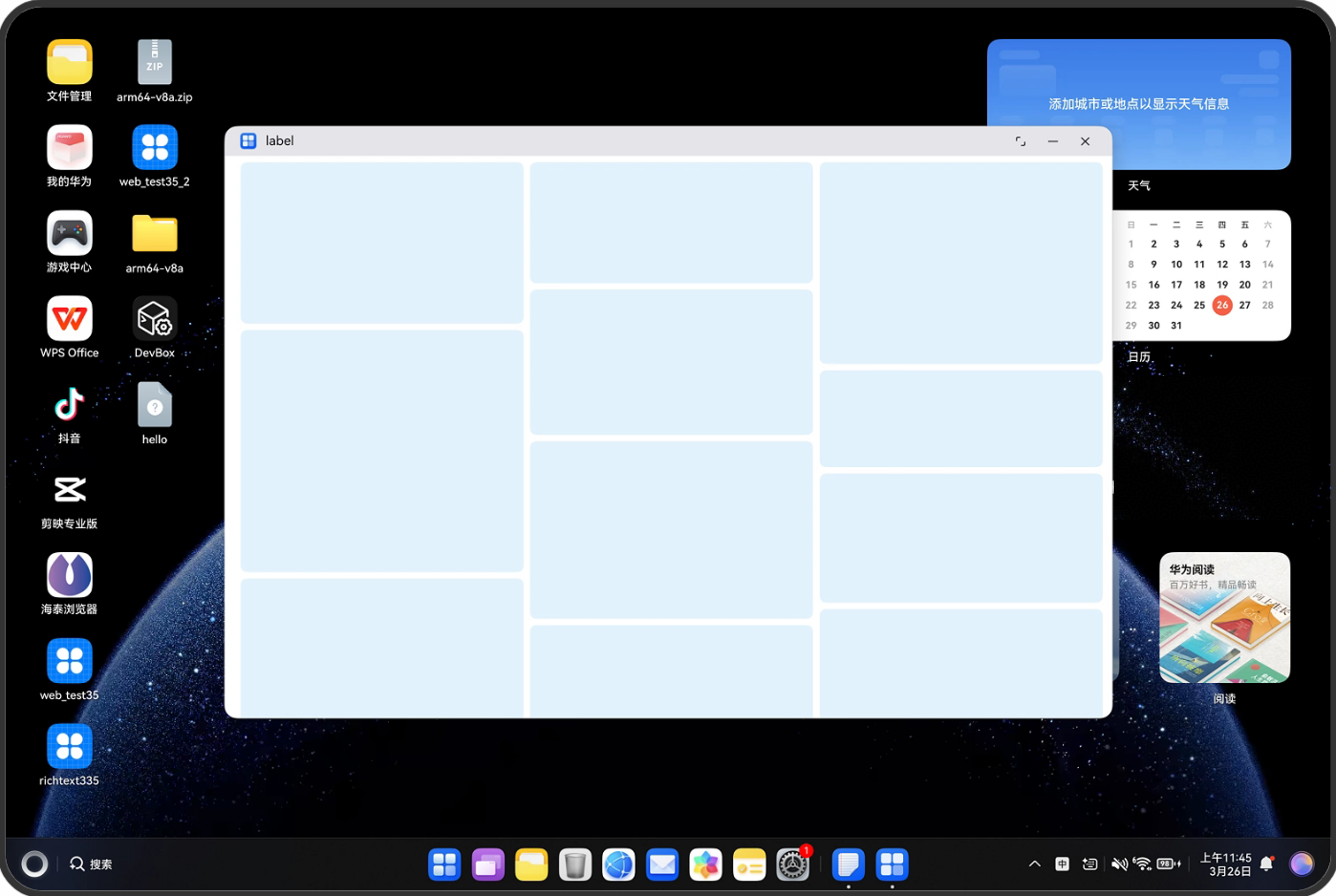Open the colorful Gallery app in dock
The height and width of the screenshot is (896, 1336).
[x=705, y=864]
